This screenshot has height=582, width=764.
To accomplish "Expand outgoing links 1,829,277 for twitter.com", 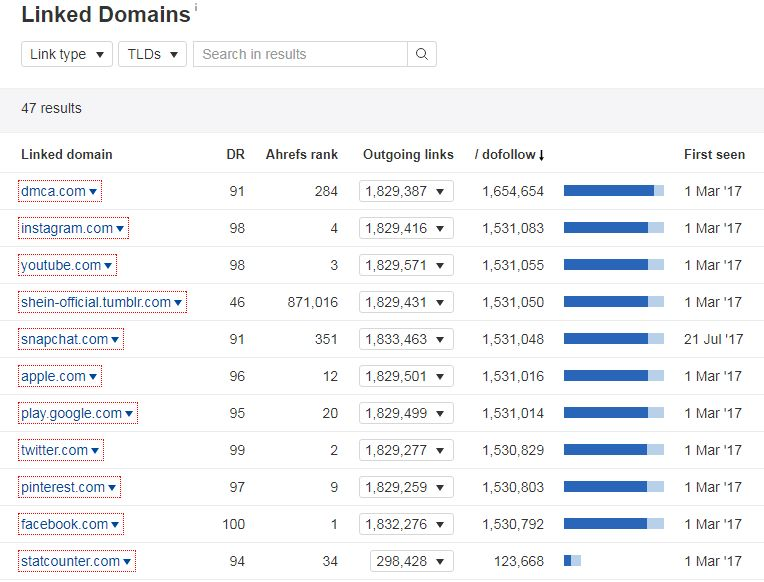I will (406, 450).
